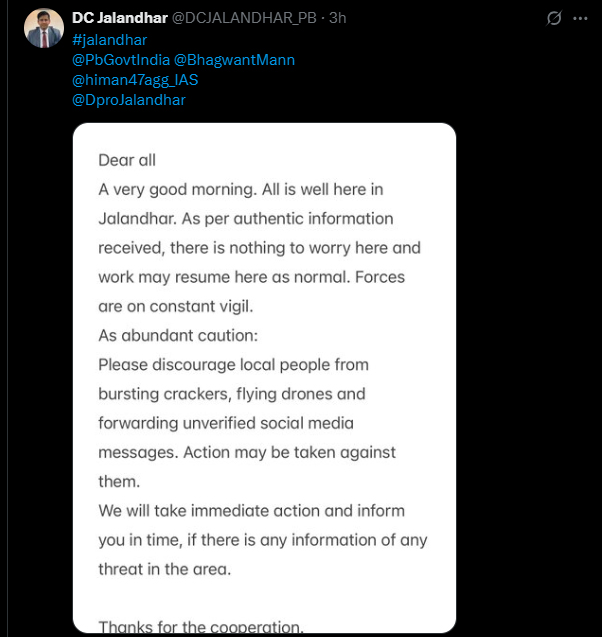Click 'We will take immediate action' line
The height and width of the screenshot is (637, 602).
(251, 511)
